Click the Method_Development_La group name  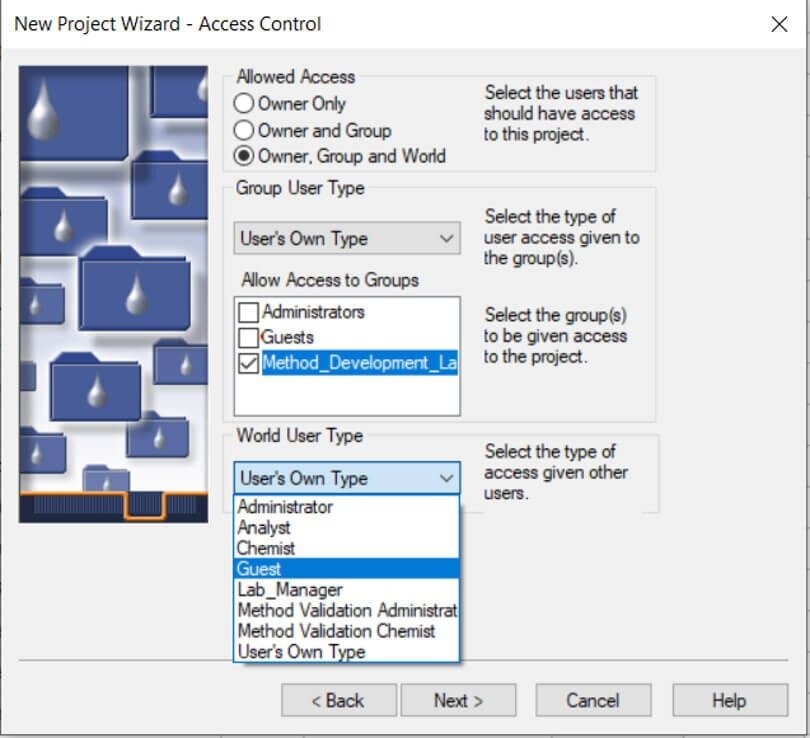(360, 363)
